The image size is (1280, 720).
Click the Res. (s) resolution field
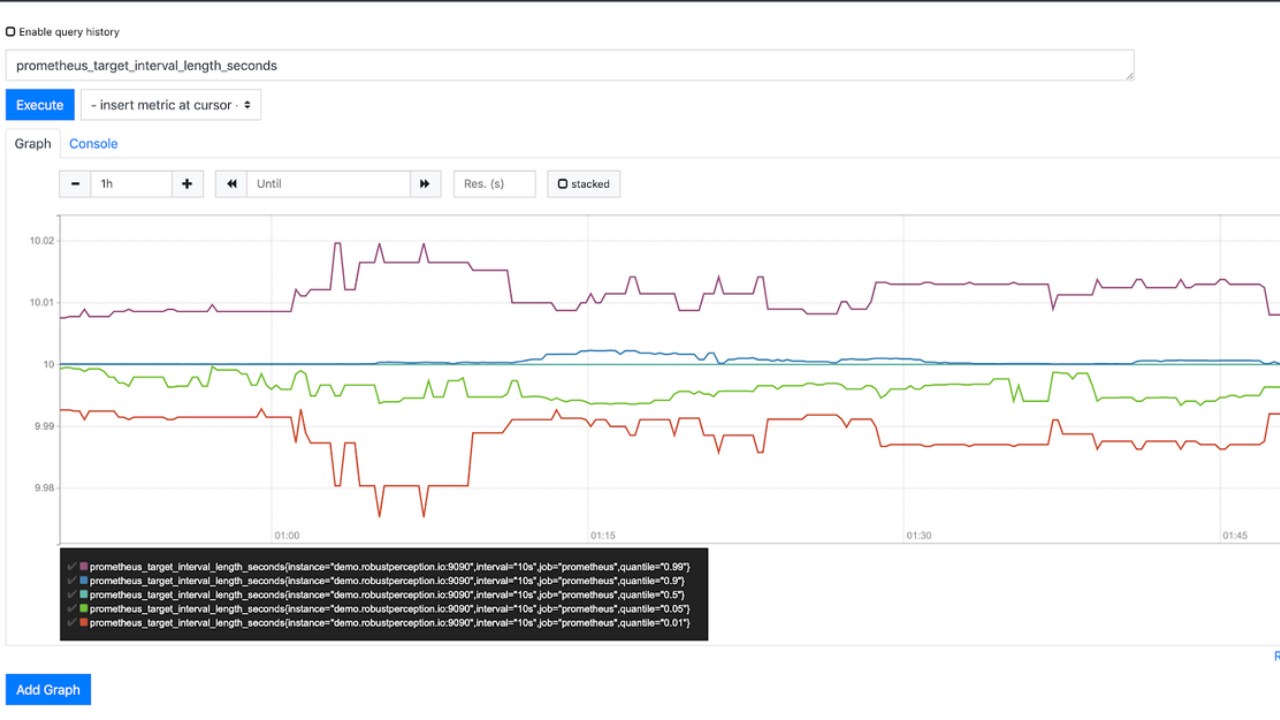[494, 184]
